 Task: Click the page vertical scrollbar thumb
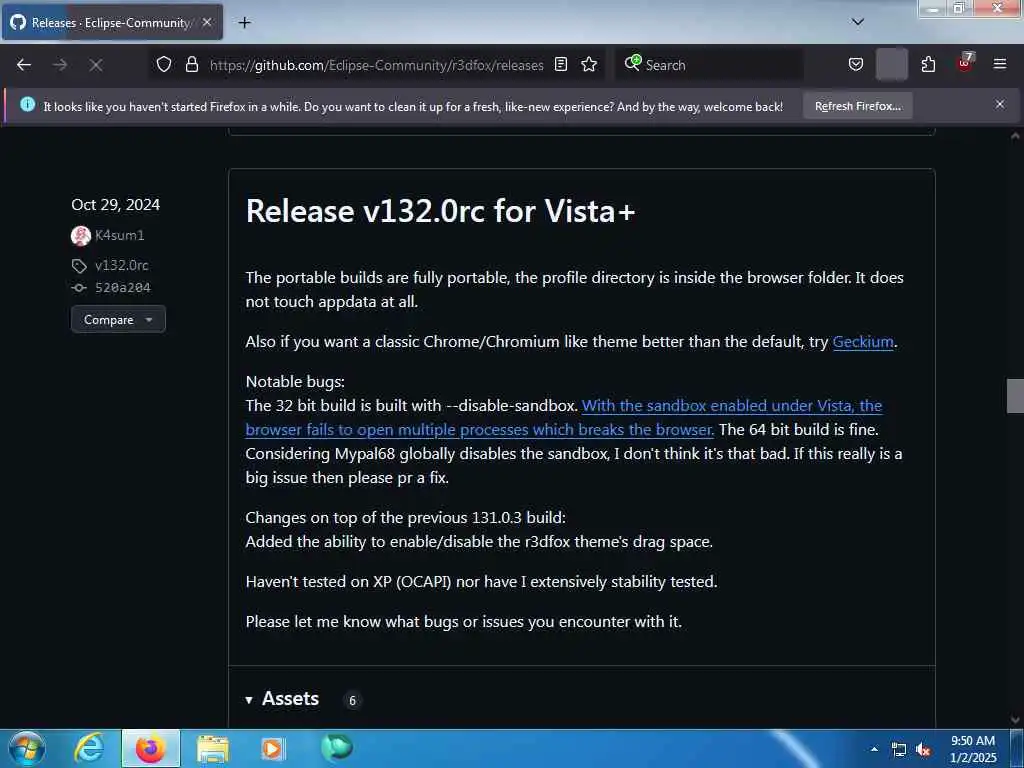tap(1015, 396)
